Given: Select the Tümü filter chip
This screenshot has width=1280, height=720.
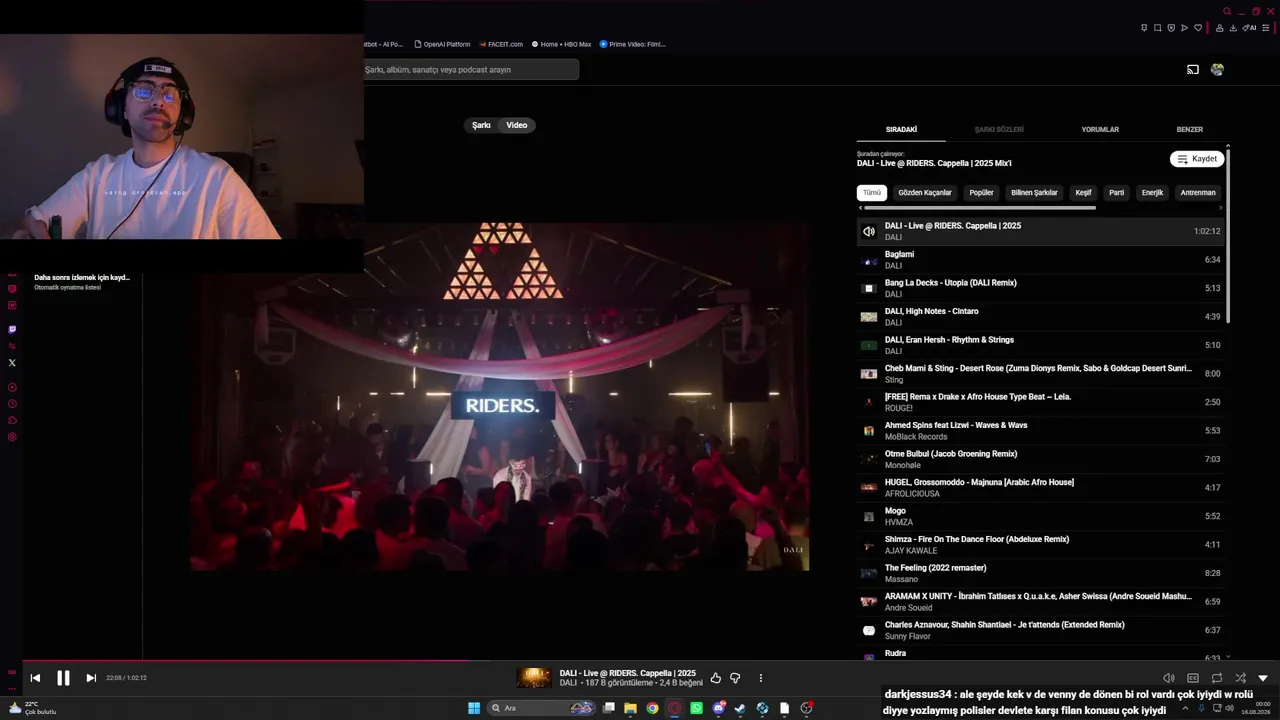Looking at the screenshot, I should (x=872, y=193).
